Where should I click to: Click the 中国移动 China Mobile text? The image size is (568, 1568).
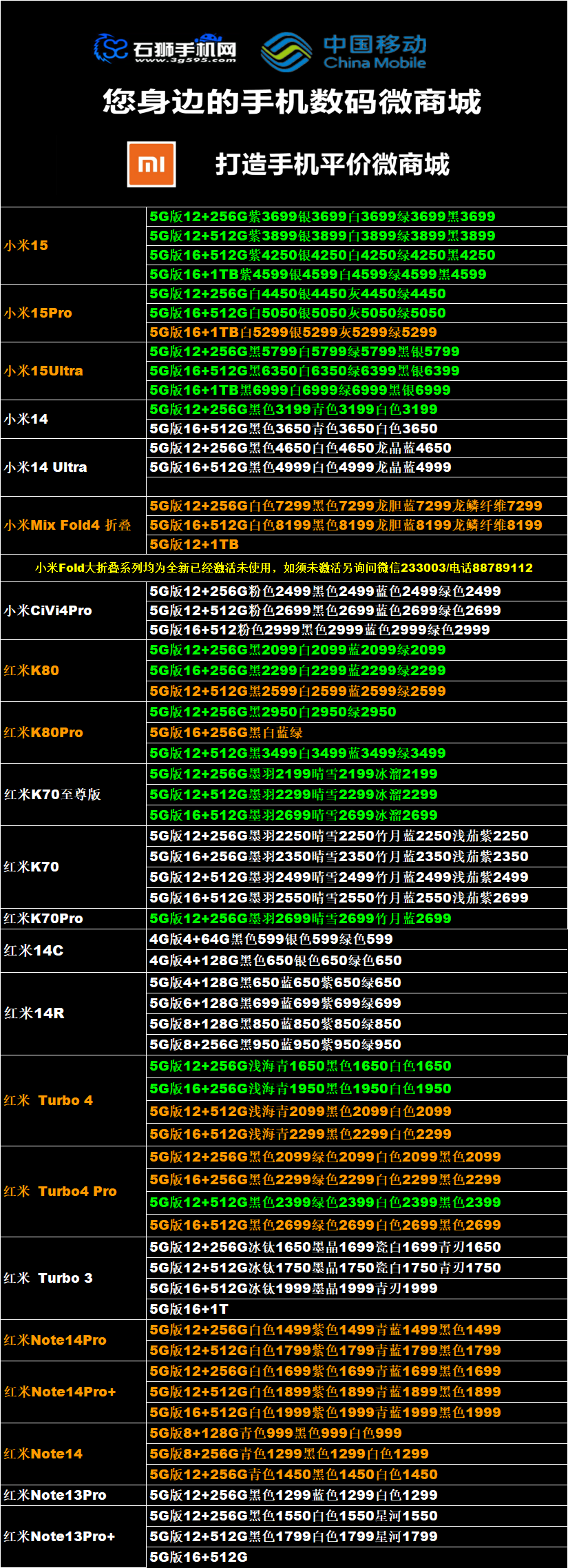375,52
